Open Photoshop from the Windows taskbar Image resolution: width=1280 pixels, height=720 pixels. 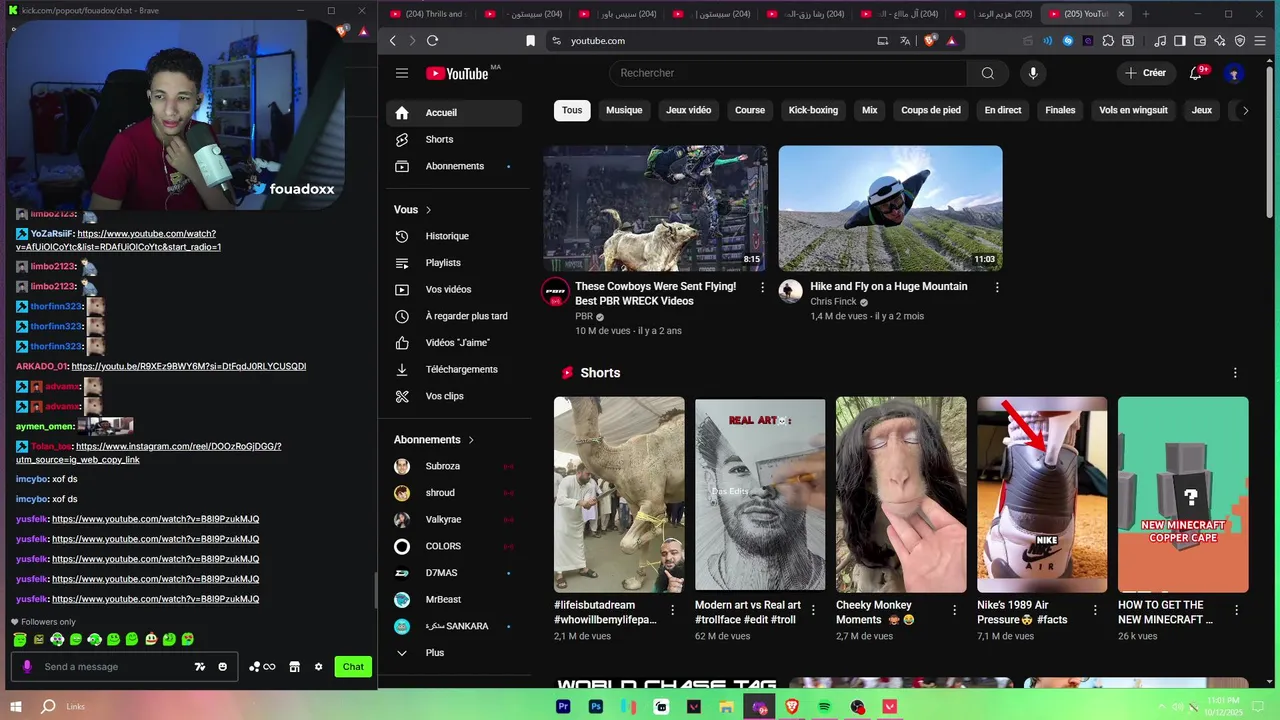pyautogui.click(x=596, y=707)
